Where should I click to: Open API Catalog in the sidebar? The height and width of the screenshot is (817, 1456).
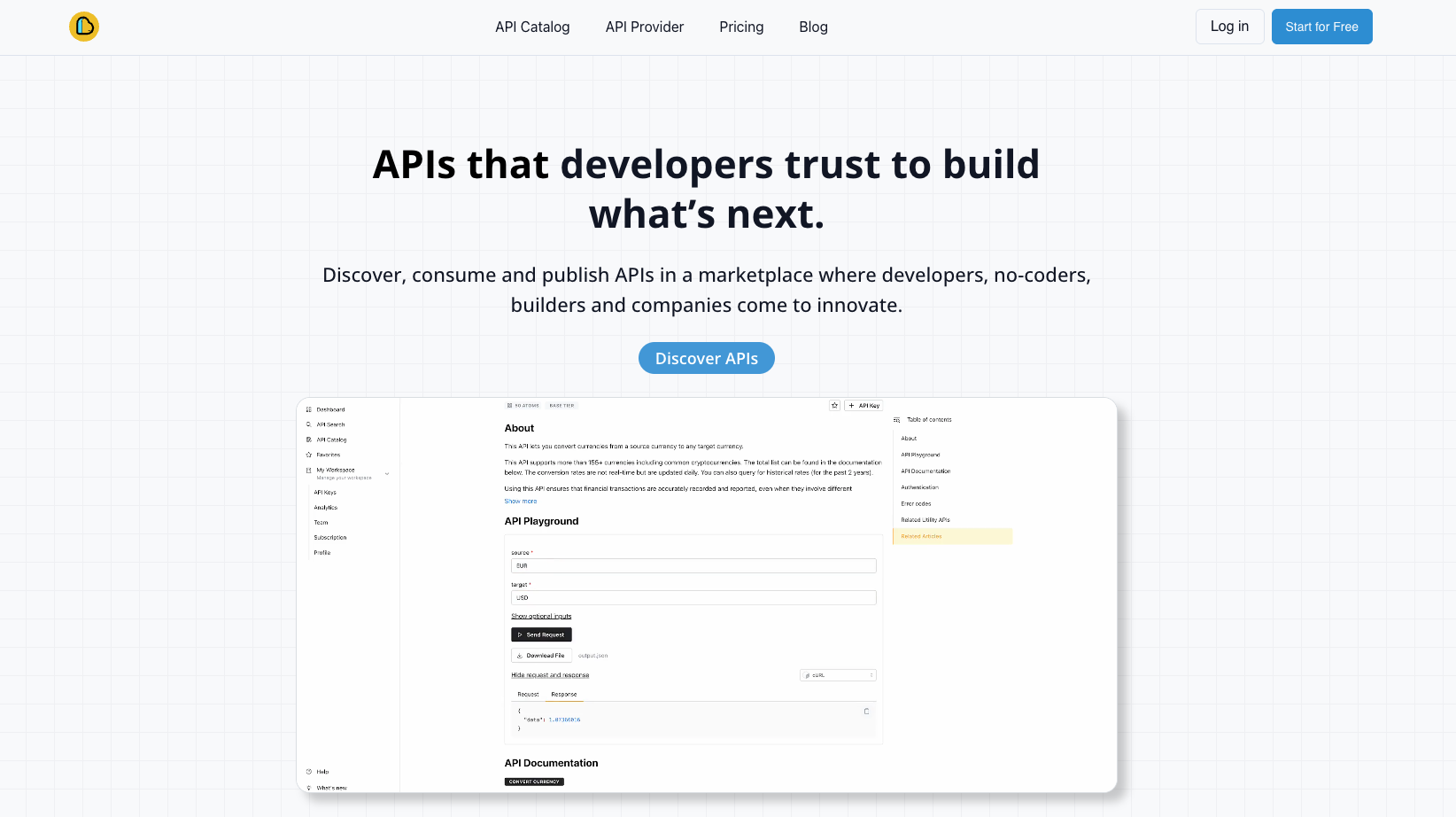tap(330, 440)
